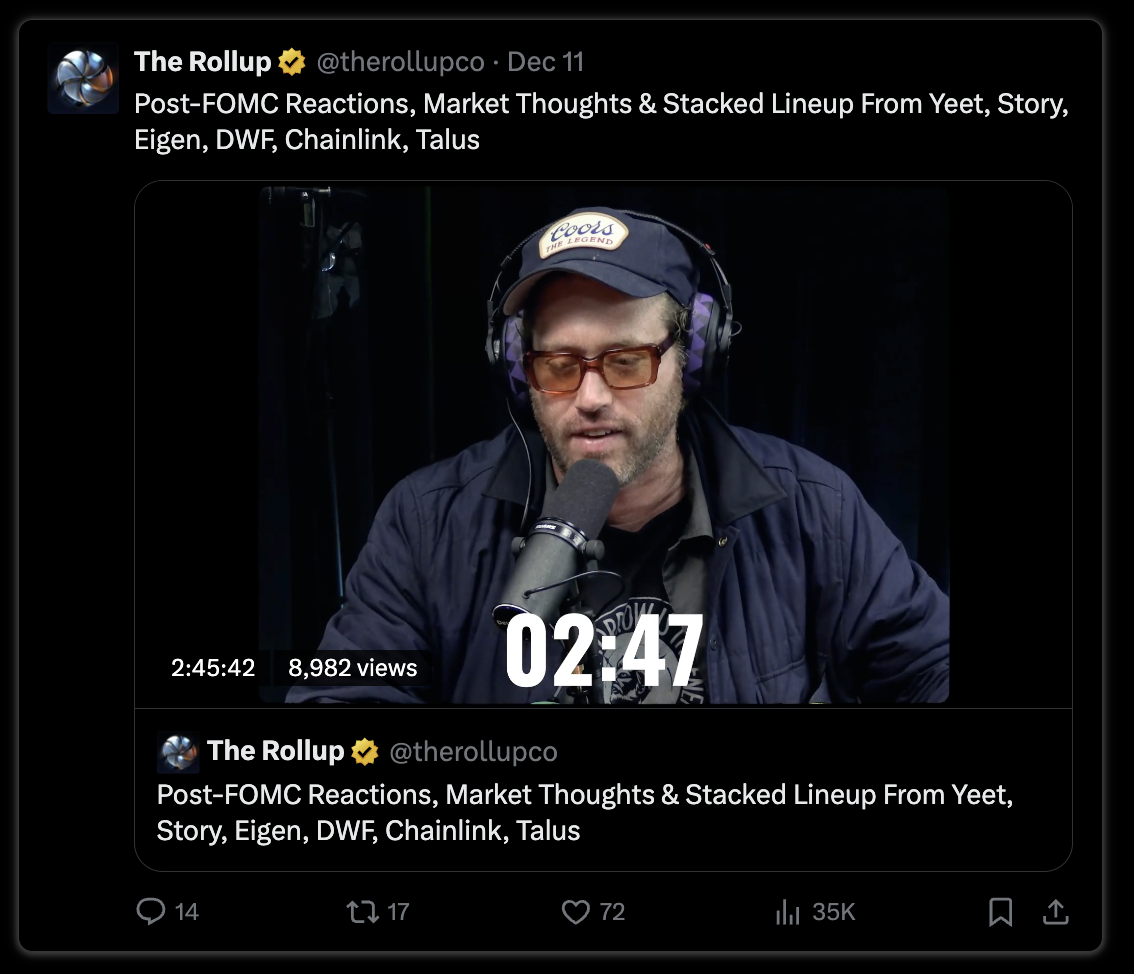Click The Rollup display name in header
The image size is (1134, 974).
tap(202, 62)
